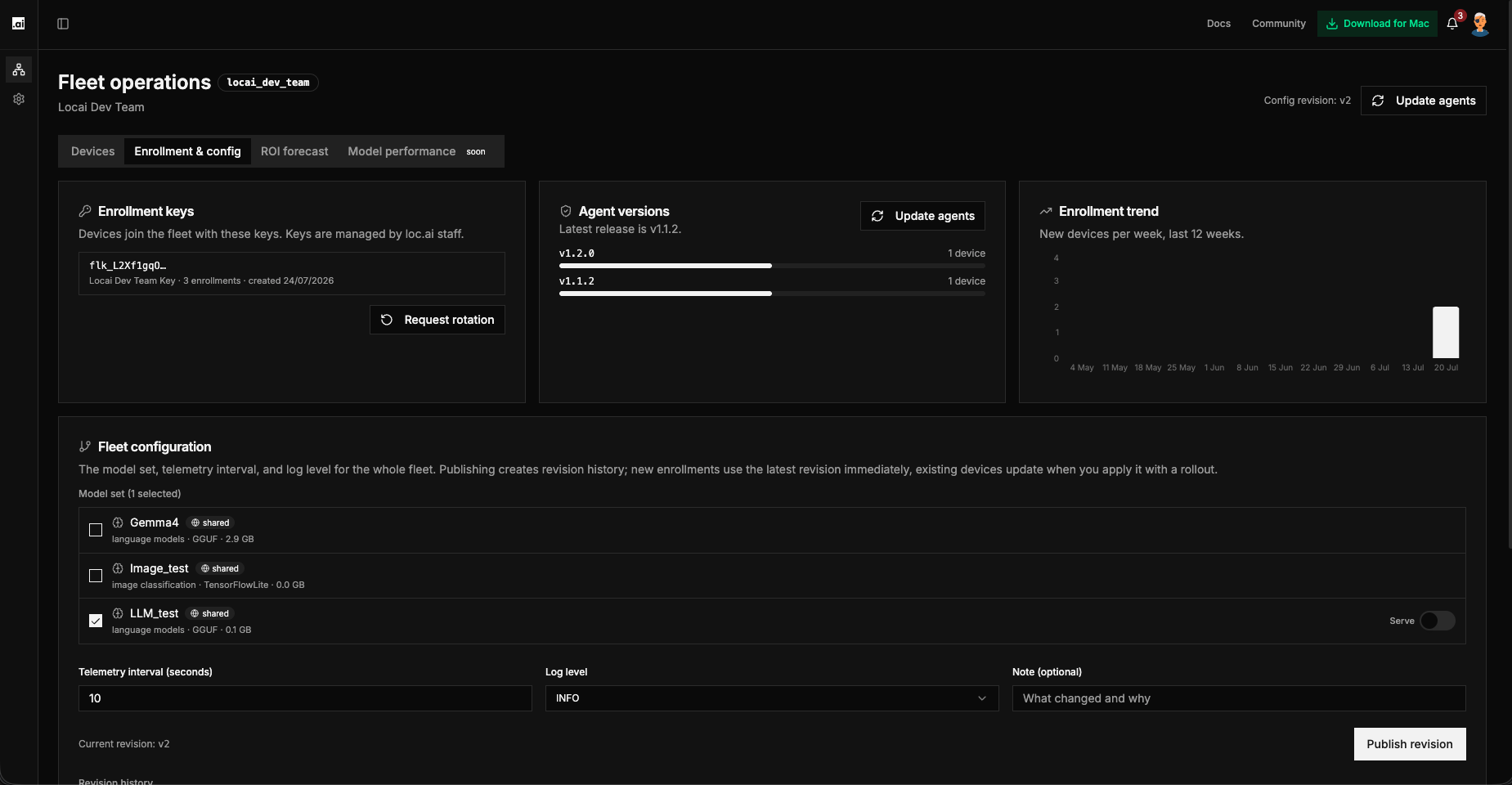Open the Community link
Viewport: 1512px width, 785px height.
[1279, 24]
